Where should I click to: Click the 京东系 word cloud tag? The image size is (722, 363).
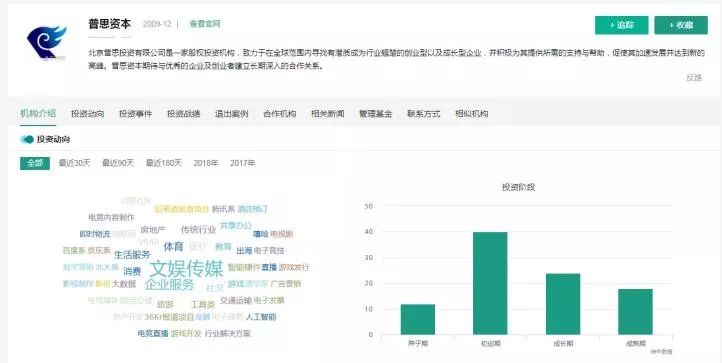[99, 251]
